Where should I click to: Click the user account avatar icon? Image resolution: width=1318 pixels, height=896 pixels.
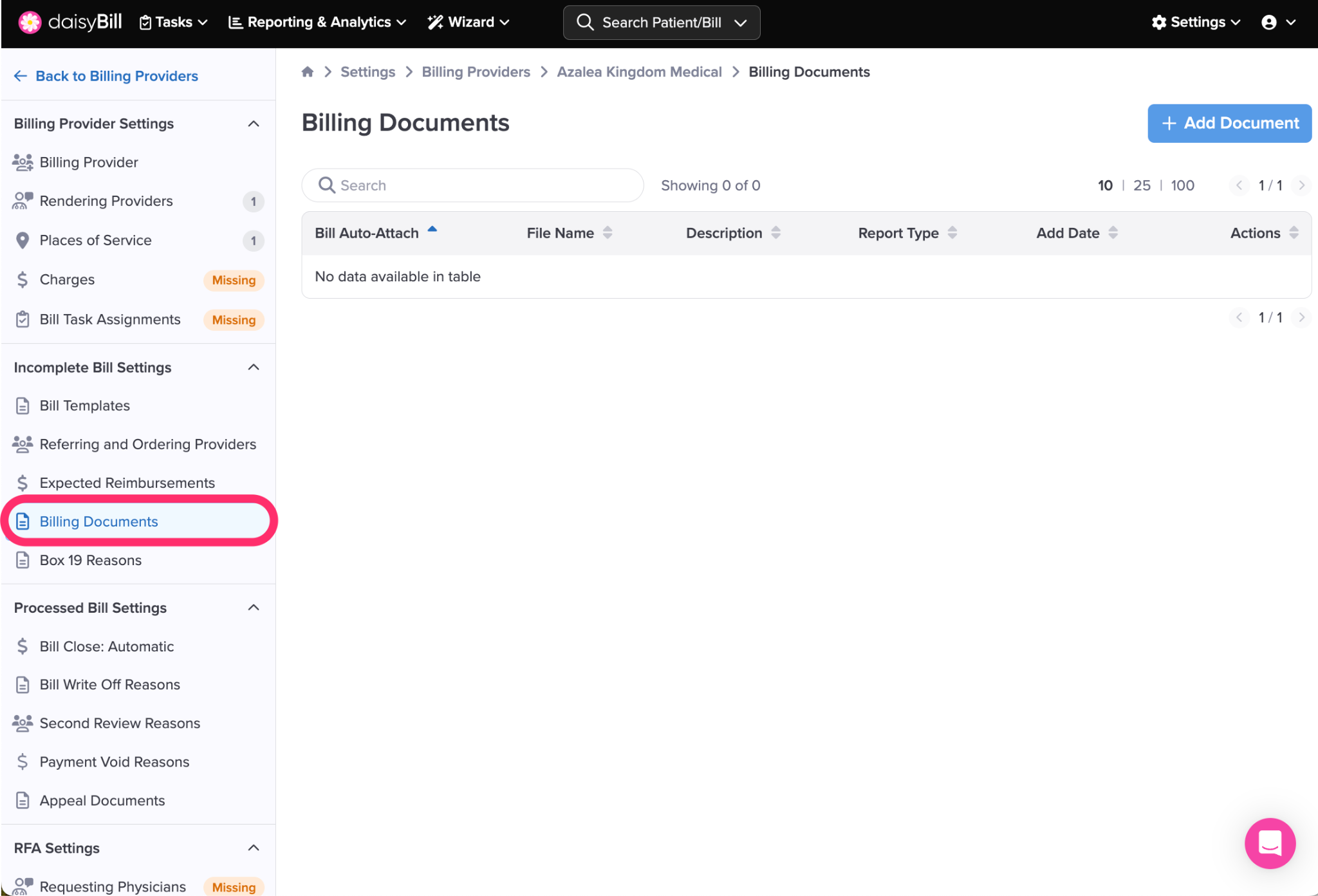click(1268, 23)
